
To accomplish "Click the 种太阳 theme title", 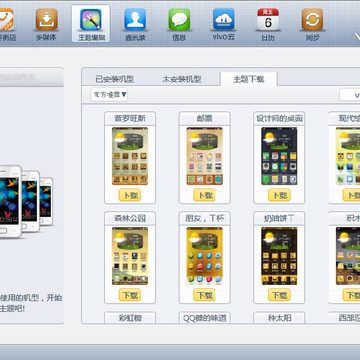I will pos(279,318).
